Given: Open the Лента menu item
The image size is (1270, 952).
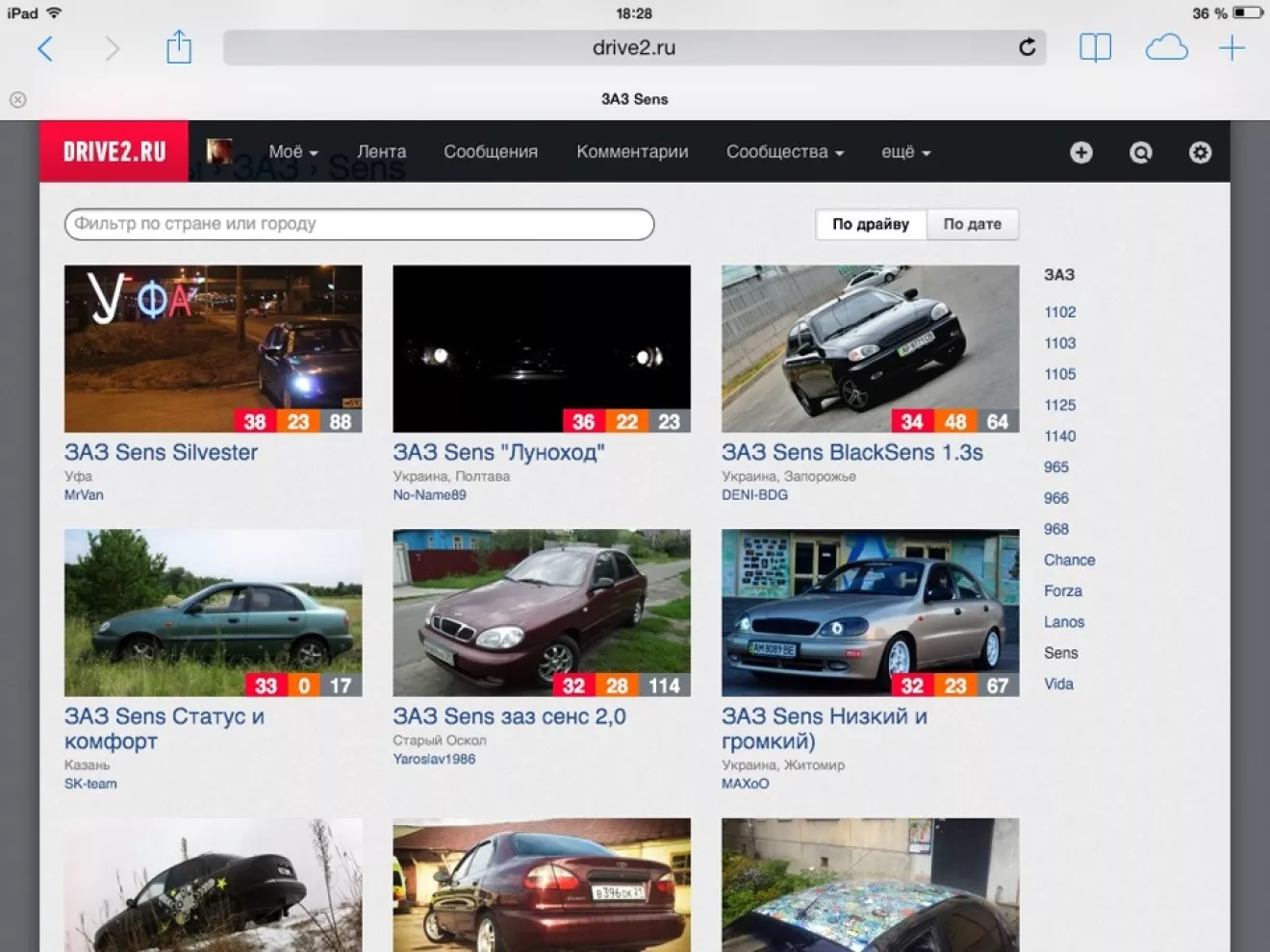Looking at the screenshot, I should 381,152.
